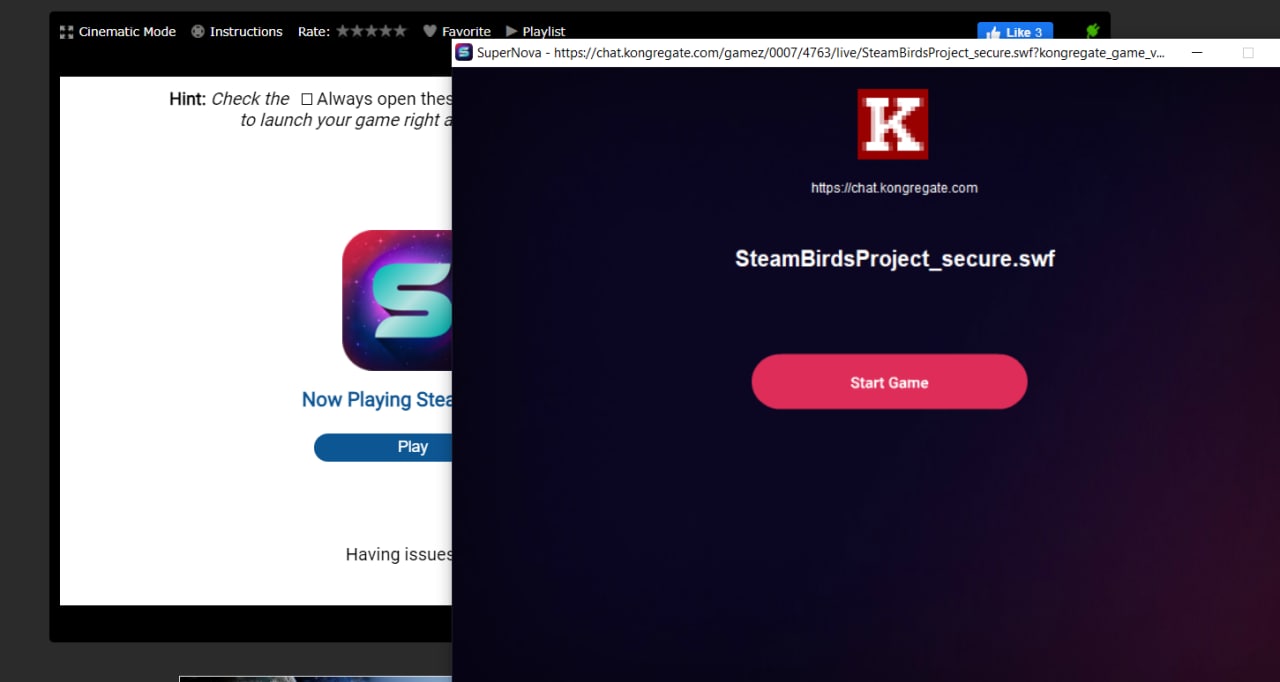The width and height of the screenshot is (1280, 682).
Task: Rate the game three stars
Action: pyautogui.click(x=371, y=31)
